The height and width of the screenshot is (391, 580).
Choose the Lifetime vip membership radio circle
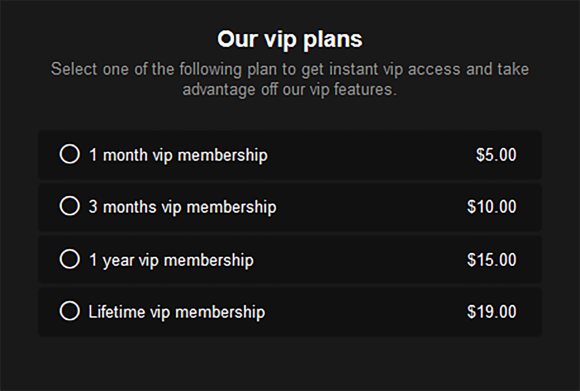[70, 311]
